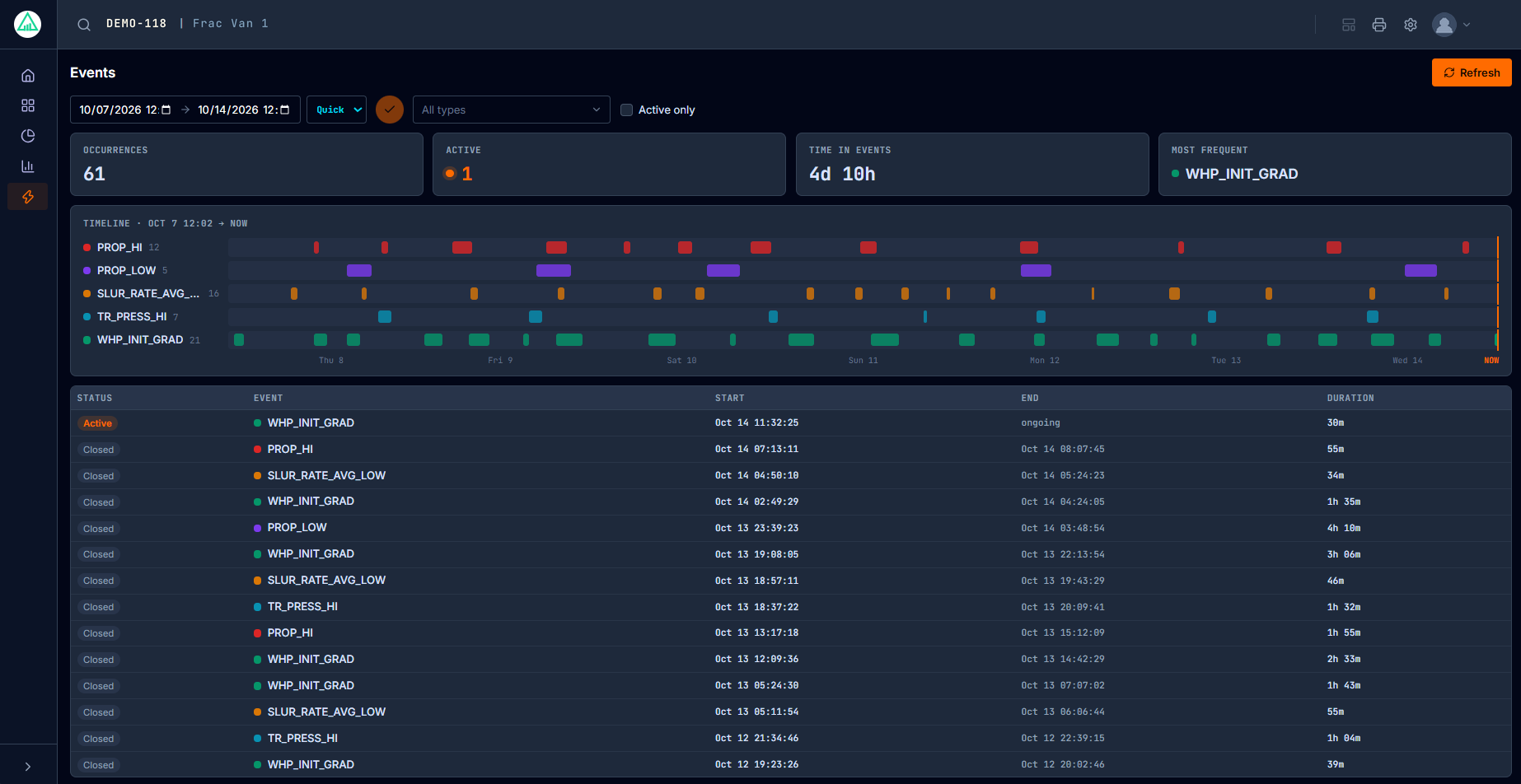Click the START column header
Screen dimensions: 1521x784
click(x=729, y=398)
